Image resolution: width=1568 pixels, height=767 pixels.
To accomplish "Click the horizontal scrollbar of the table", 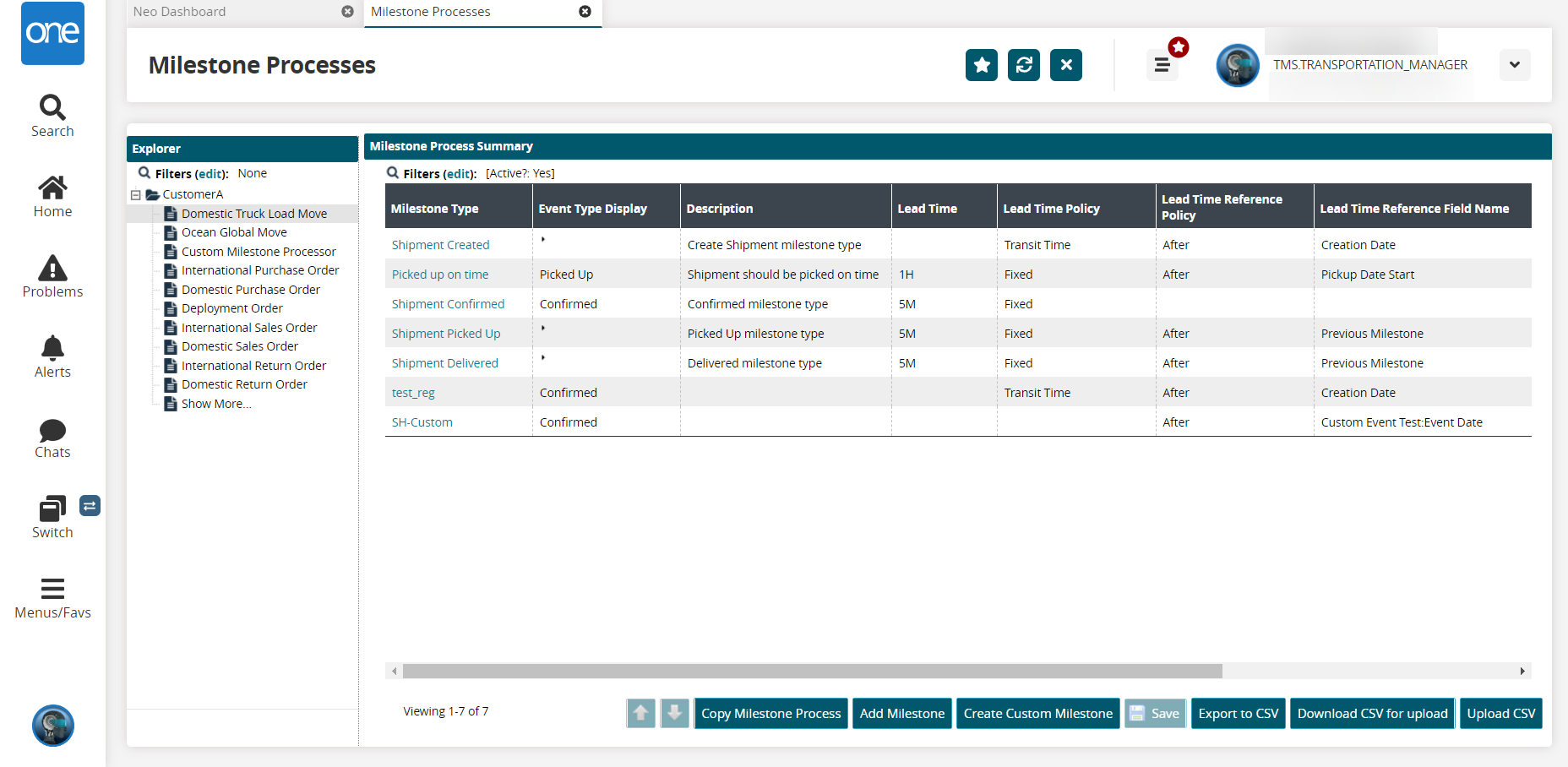I will point(812,671).
